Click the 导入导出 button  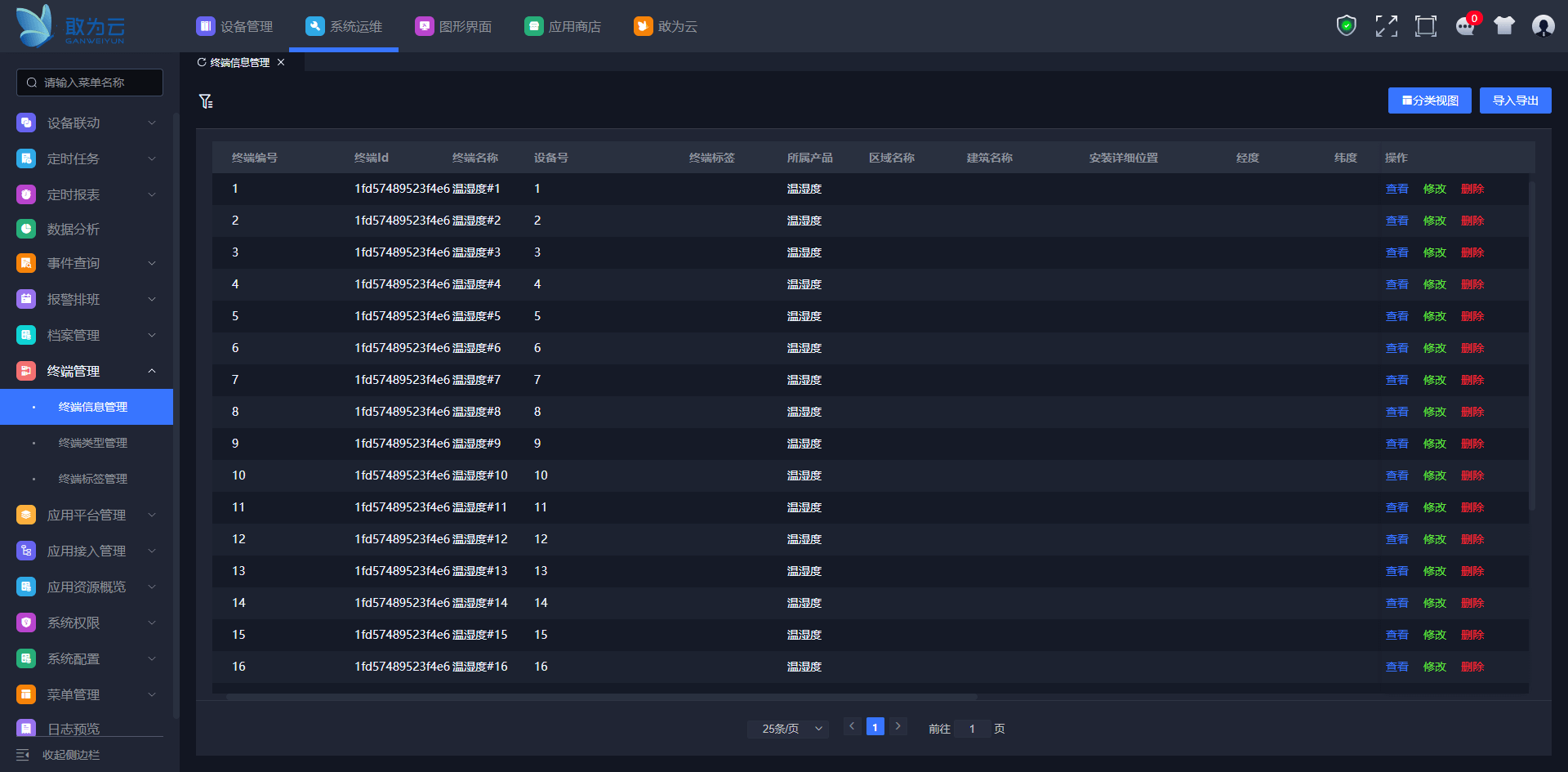click(x=1515, y=100)
